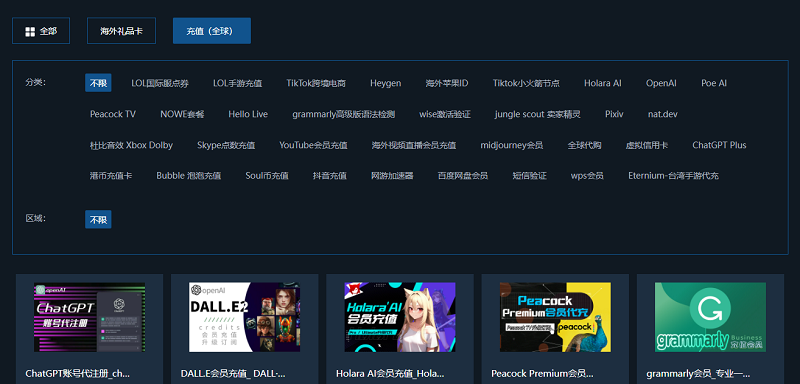
Task: Select Tiktok小火箭节点 category
Action: point(526,83)
